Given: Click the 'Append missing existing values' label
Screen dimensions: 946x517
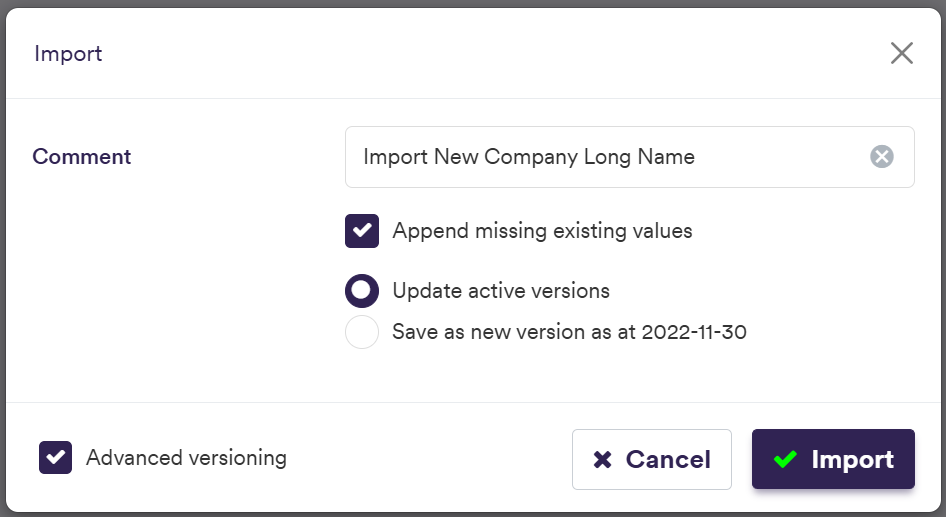Looking at the screenshot, I should [x=542, y=231].
